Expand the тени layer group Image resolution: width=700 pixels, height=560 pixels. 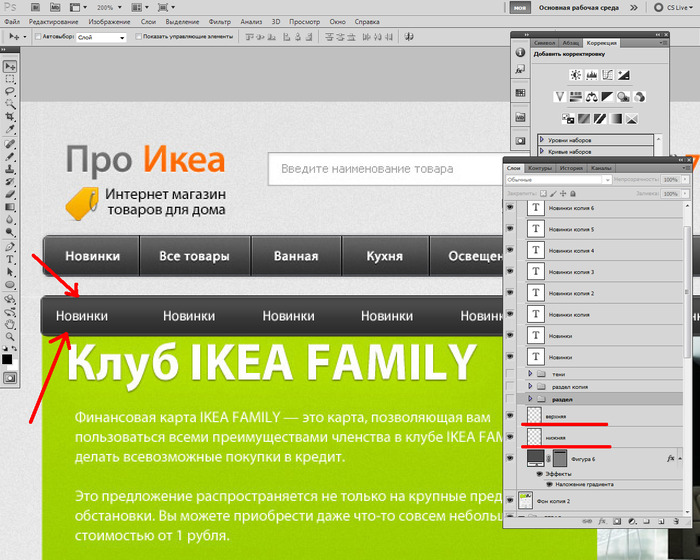point(530,373)
